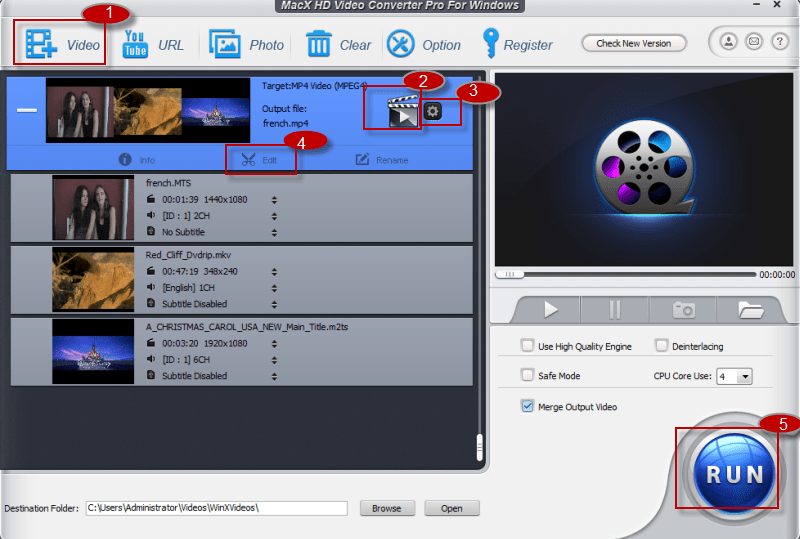
Task: Change video track stepper for Red_Cliff 348x240
Action: pos(274,272)
